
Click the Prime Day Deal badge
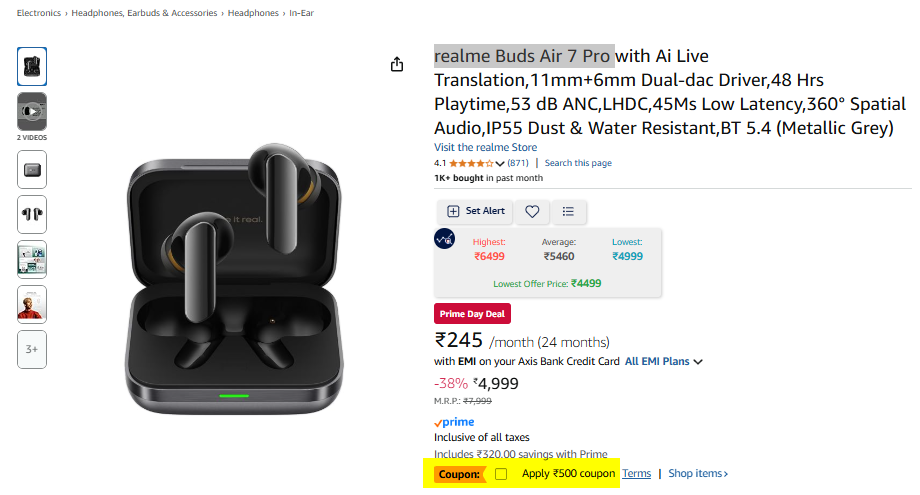[x=473, y=314]
